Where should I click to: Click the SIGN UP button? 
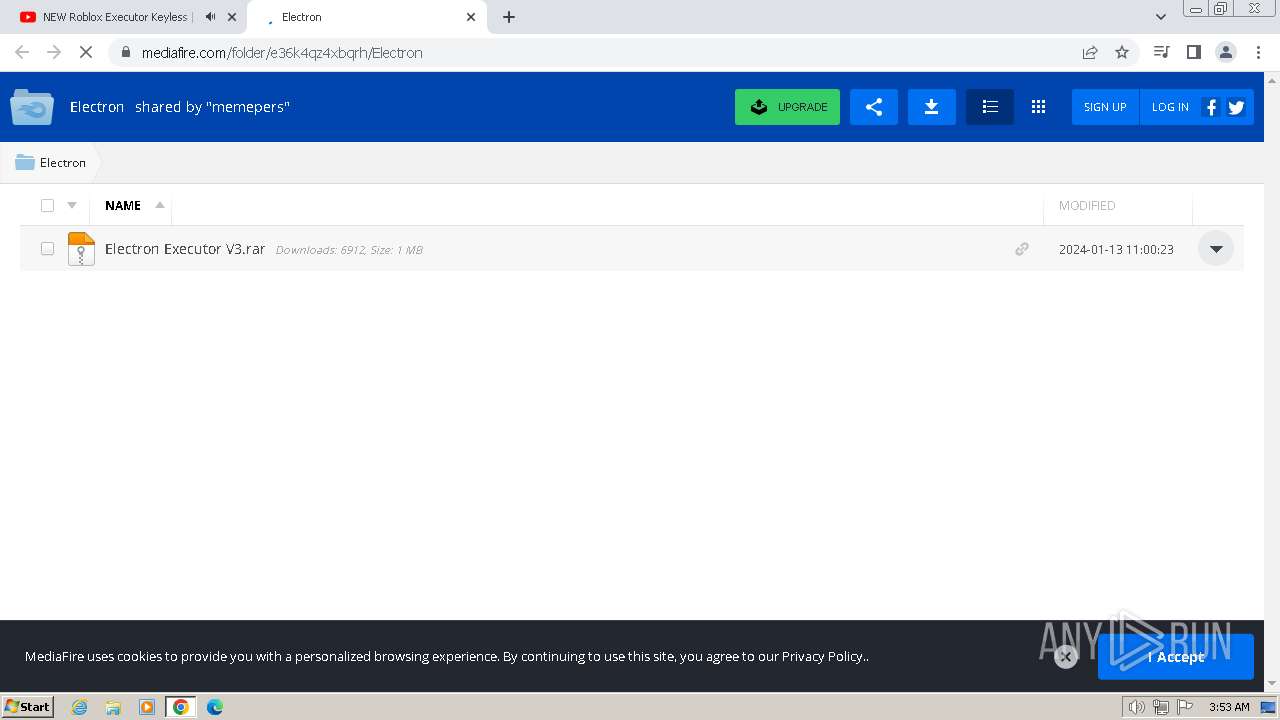click(x=1105, y=107)
